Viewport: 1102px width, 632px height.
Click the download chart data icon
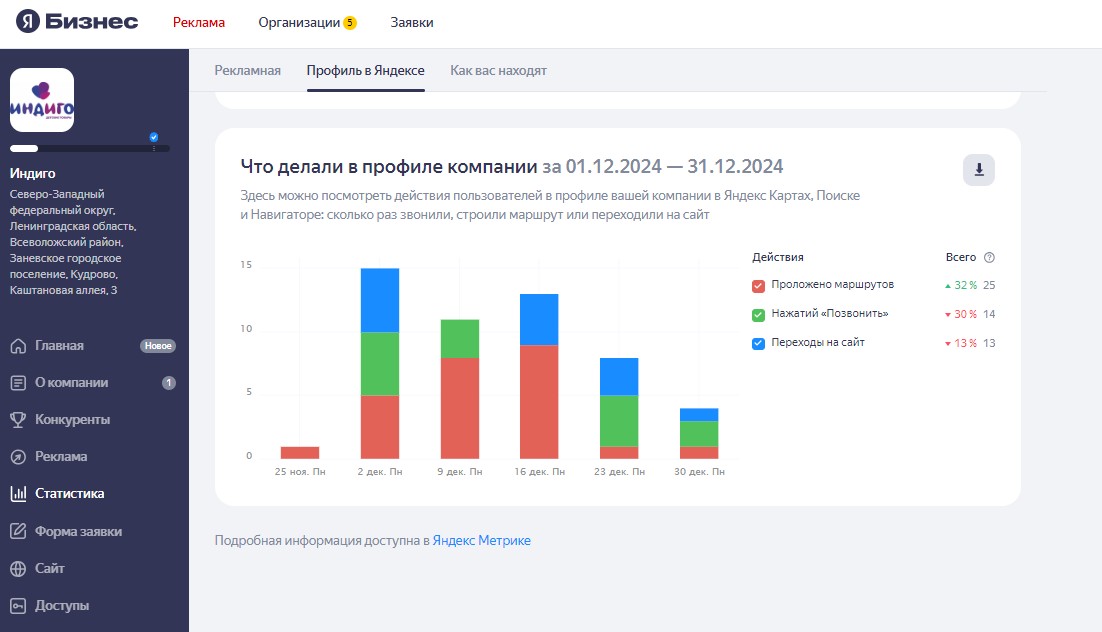[x=978, y=170]
